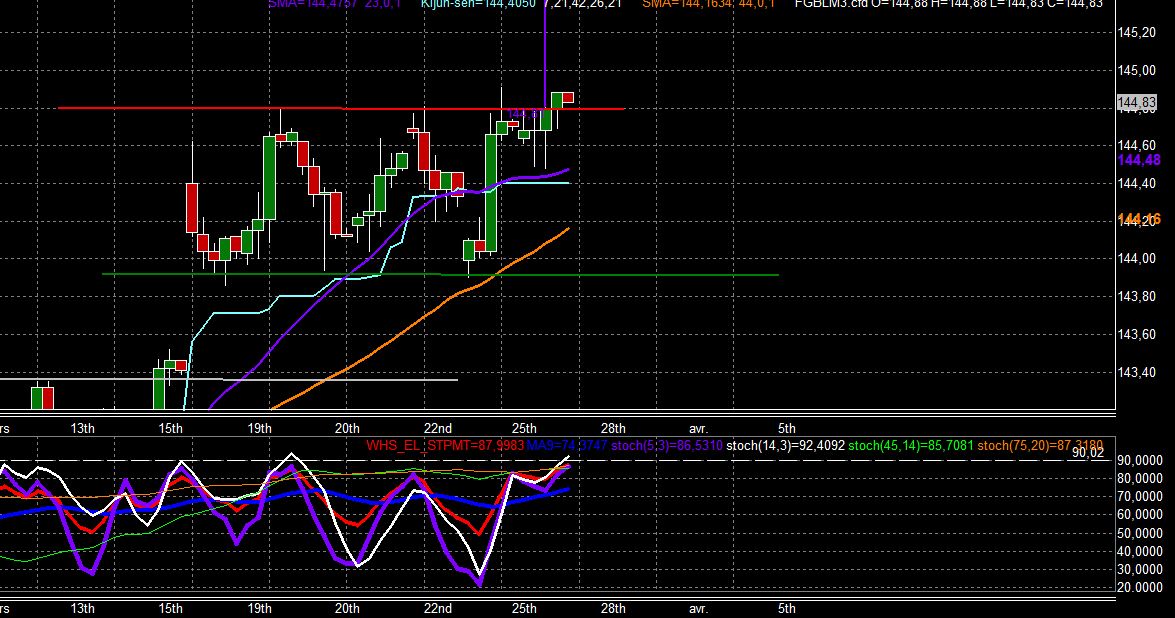Click 25th on the price chart date axis
This screenshot has width=1175, height=618.
[524, 428]
